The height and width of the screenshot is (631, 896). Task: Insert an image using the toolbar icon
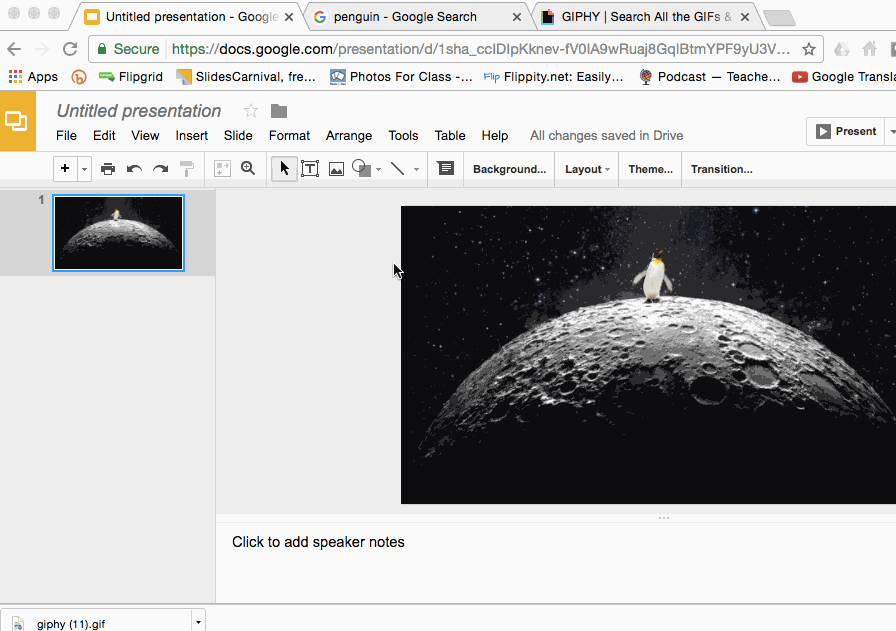tap(336, 169)
